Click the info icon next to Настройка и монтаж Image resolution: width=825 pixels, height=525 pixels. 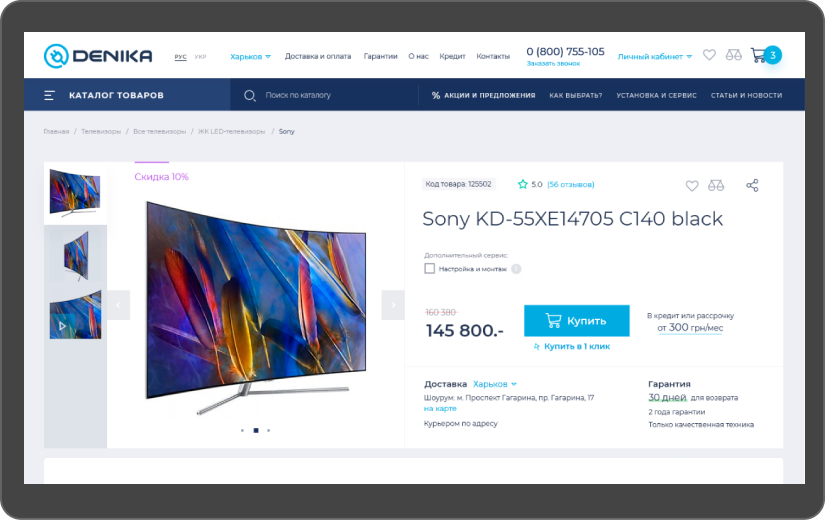[517, 269]
